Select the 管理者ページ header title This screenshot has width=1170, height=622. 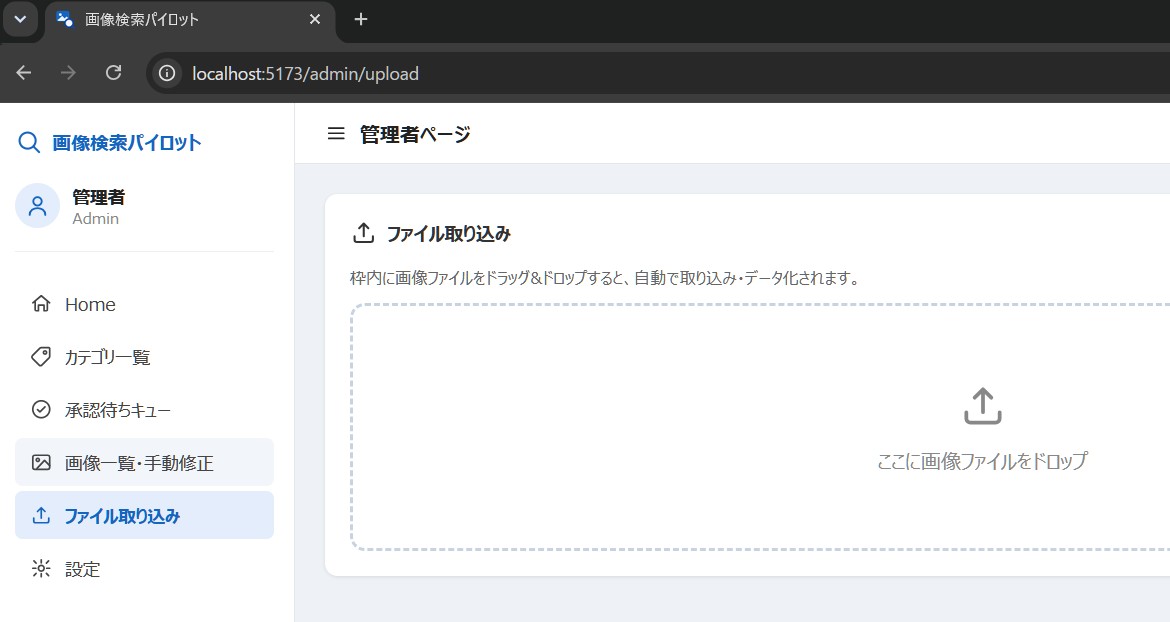tap(416, 134)
